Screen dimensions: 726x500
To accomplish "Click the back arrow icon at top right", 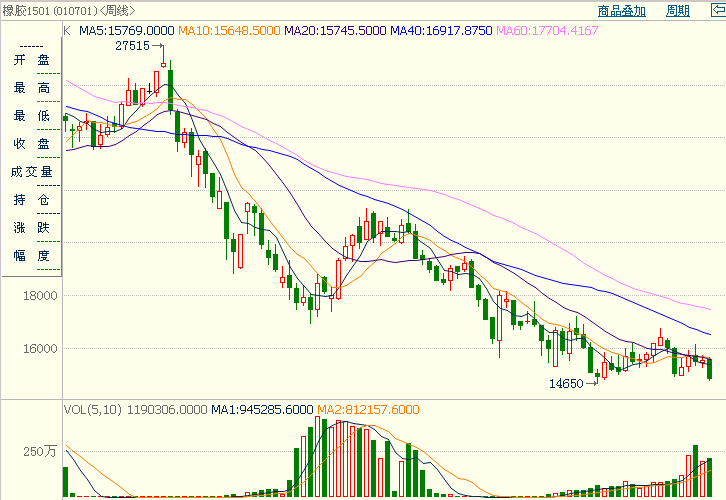I will point(714,11).
